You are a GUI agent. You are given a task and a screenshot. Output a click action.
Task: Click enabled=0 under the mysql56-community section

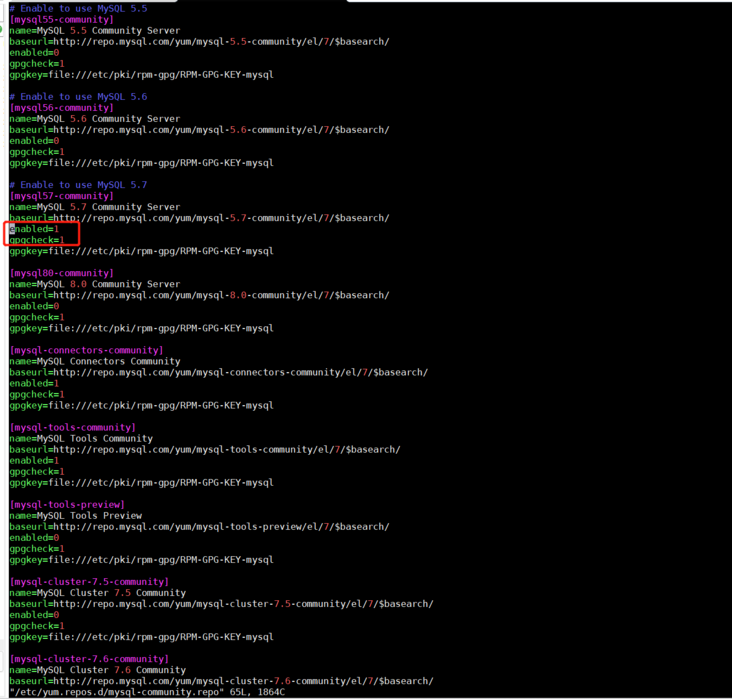pyautogui.click(x=34, y=141)
